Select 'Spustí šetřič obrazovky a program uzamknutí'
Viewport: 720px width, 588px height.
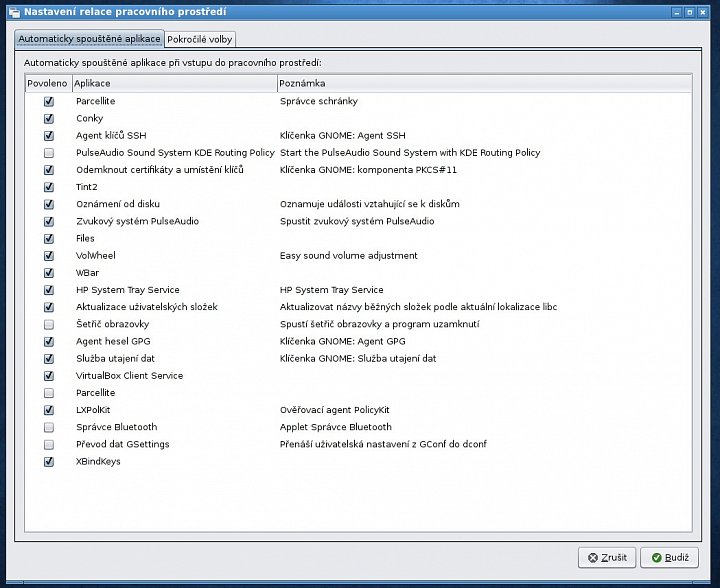point(380,324)
